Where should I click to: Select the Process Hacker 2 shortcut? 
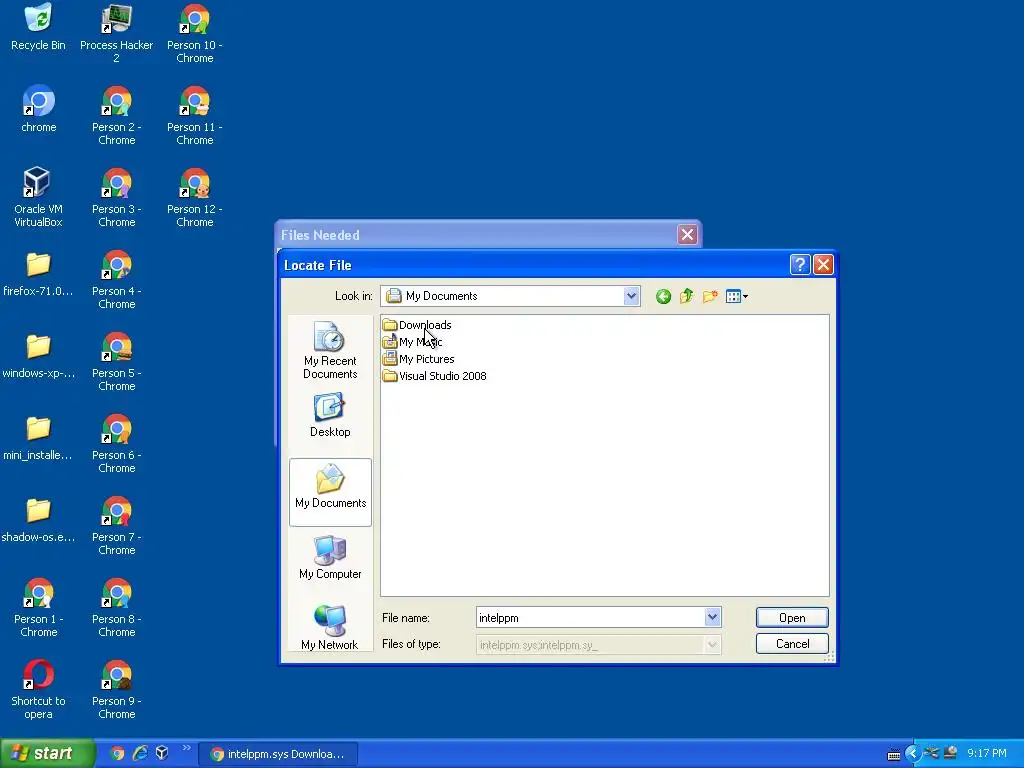pyautogui.click(x=116, y=33)
